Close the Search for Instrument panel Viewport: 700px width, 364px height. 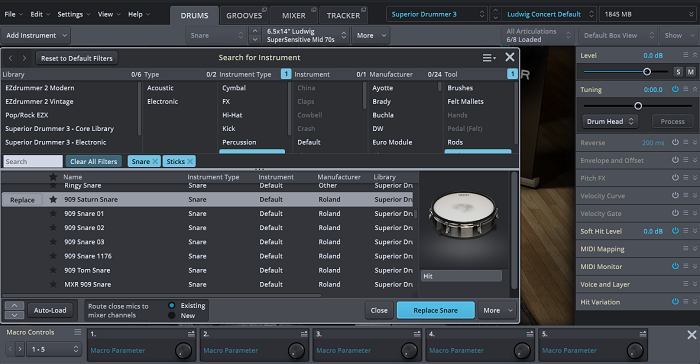[x=509, y=57]
